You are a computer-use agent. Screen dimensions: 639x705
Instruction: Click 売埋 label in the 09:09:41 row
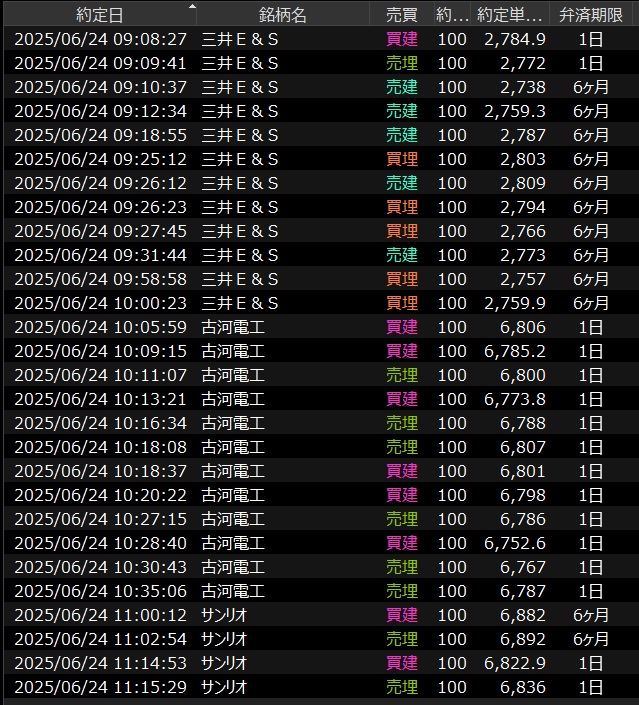402,63
